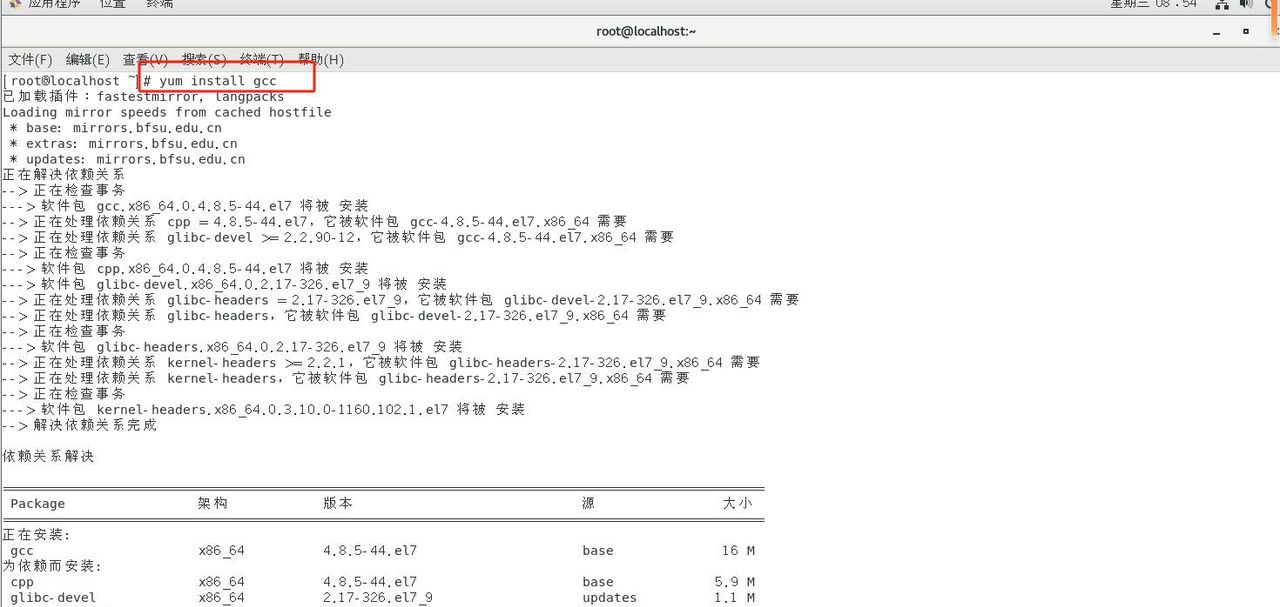Click the 终端 entry in the top panel

pos(160,3)
